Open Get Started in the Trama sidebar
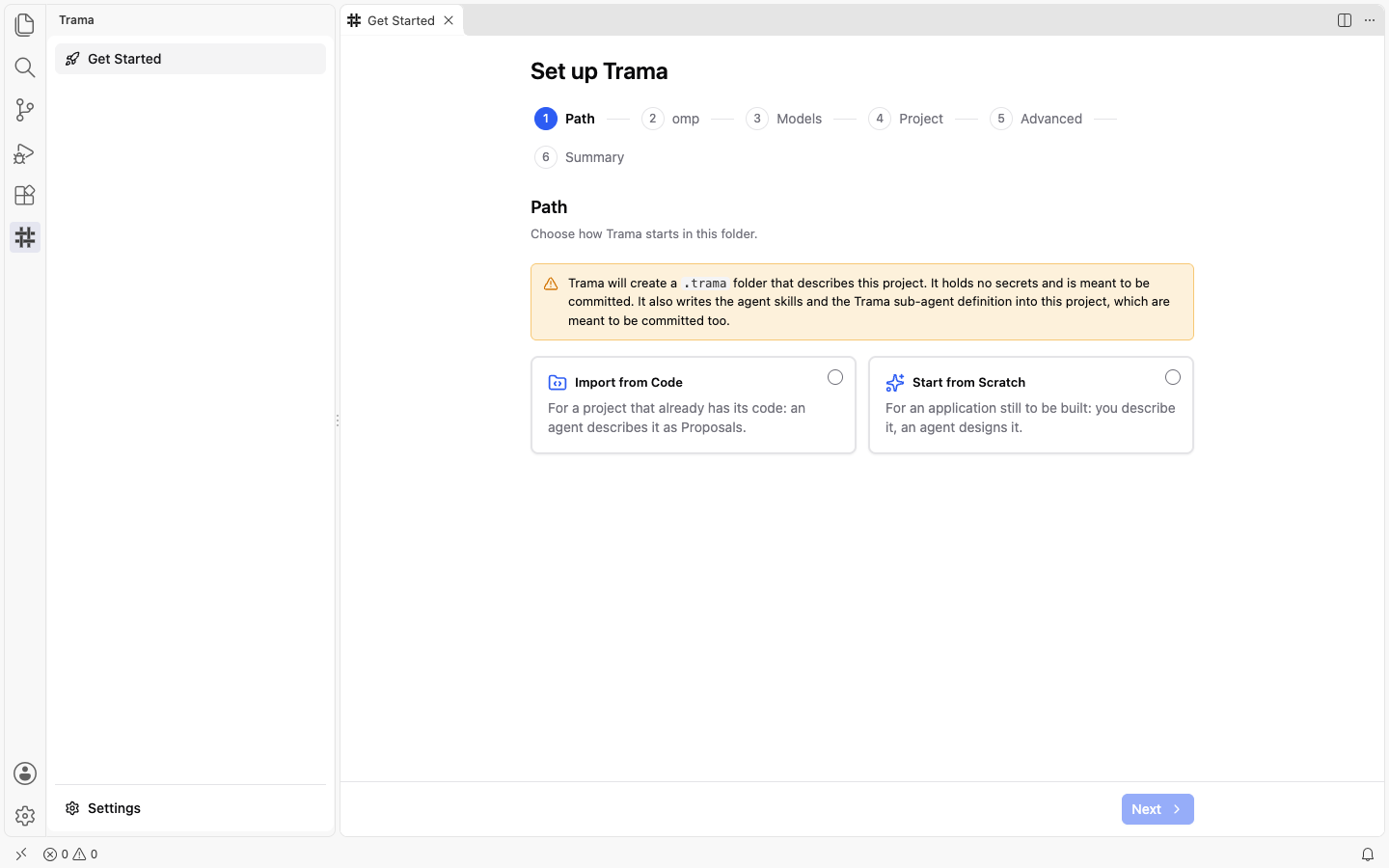This screenshot has width=1389, height=868. click(x=190, y=59)
